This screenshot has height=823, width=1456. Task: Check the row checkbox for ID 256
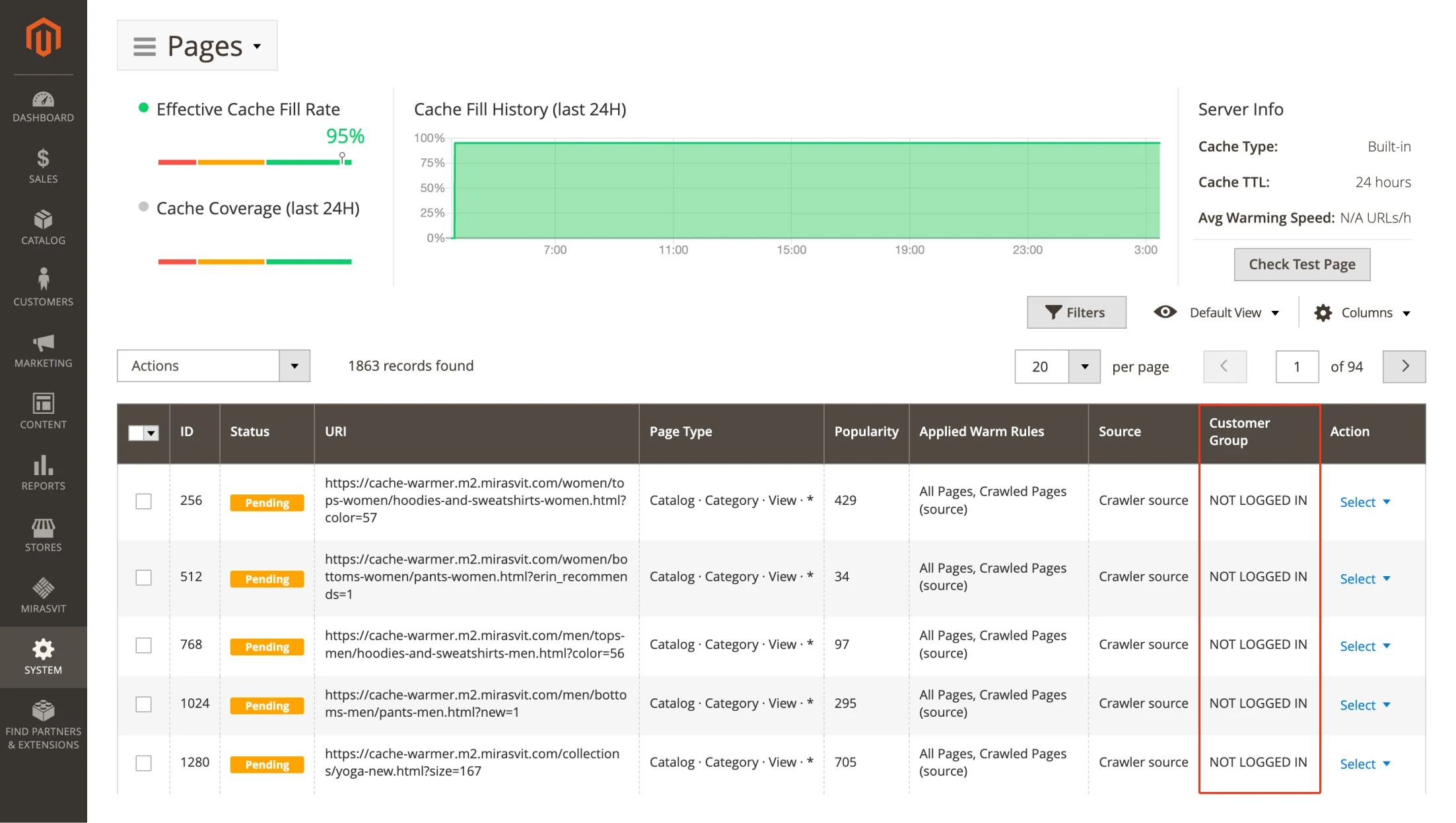(x=143, y=501)
